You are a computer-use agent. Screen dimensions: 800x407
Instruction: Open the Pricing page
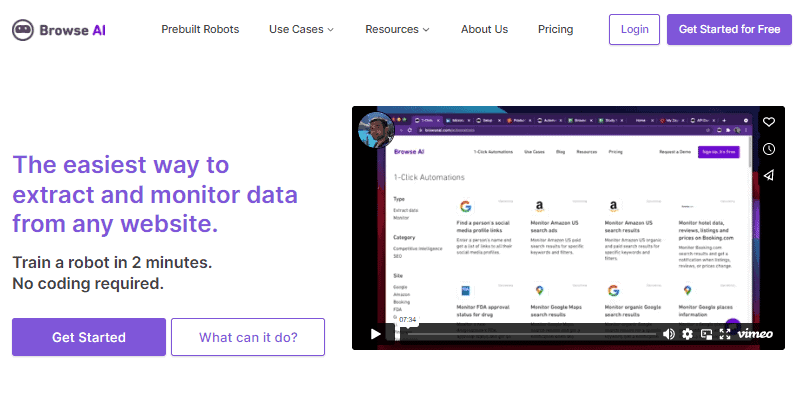coord(555,30)
